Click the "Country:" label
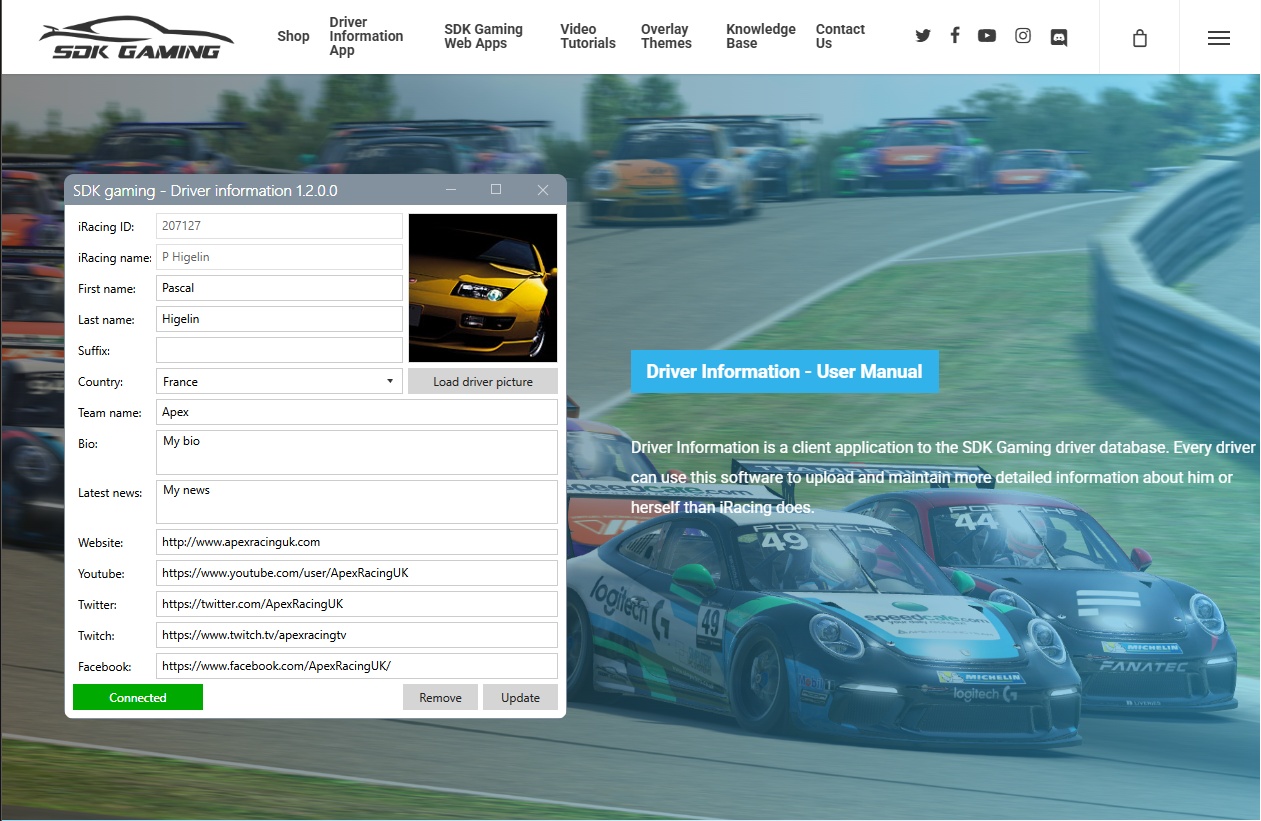Image resolution: width=1261 pixels, height=821 pixels. [101, 382]
